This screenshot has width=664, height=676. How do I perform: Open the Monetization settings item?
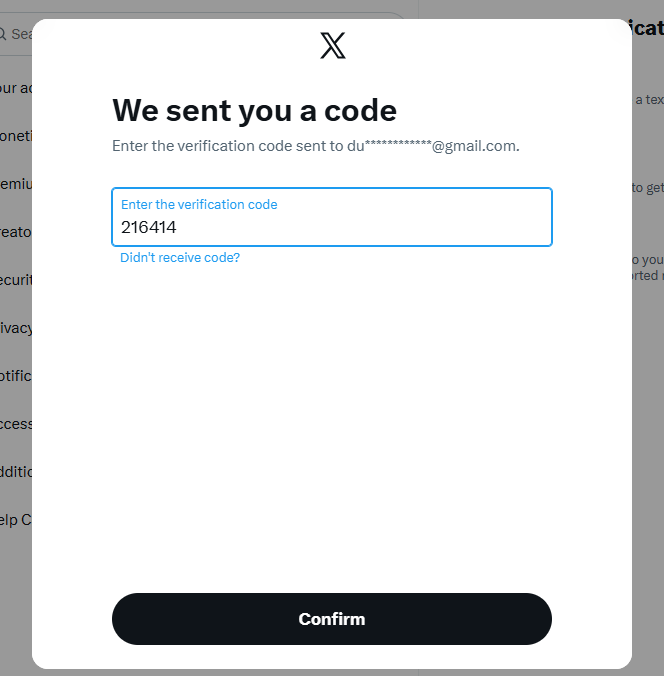click(x=15, y=136)
